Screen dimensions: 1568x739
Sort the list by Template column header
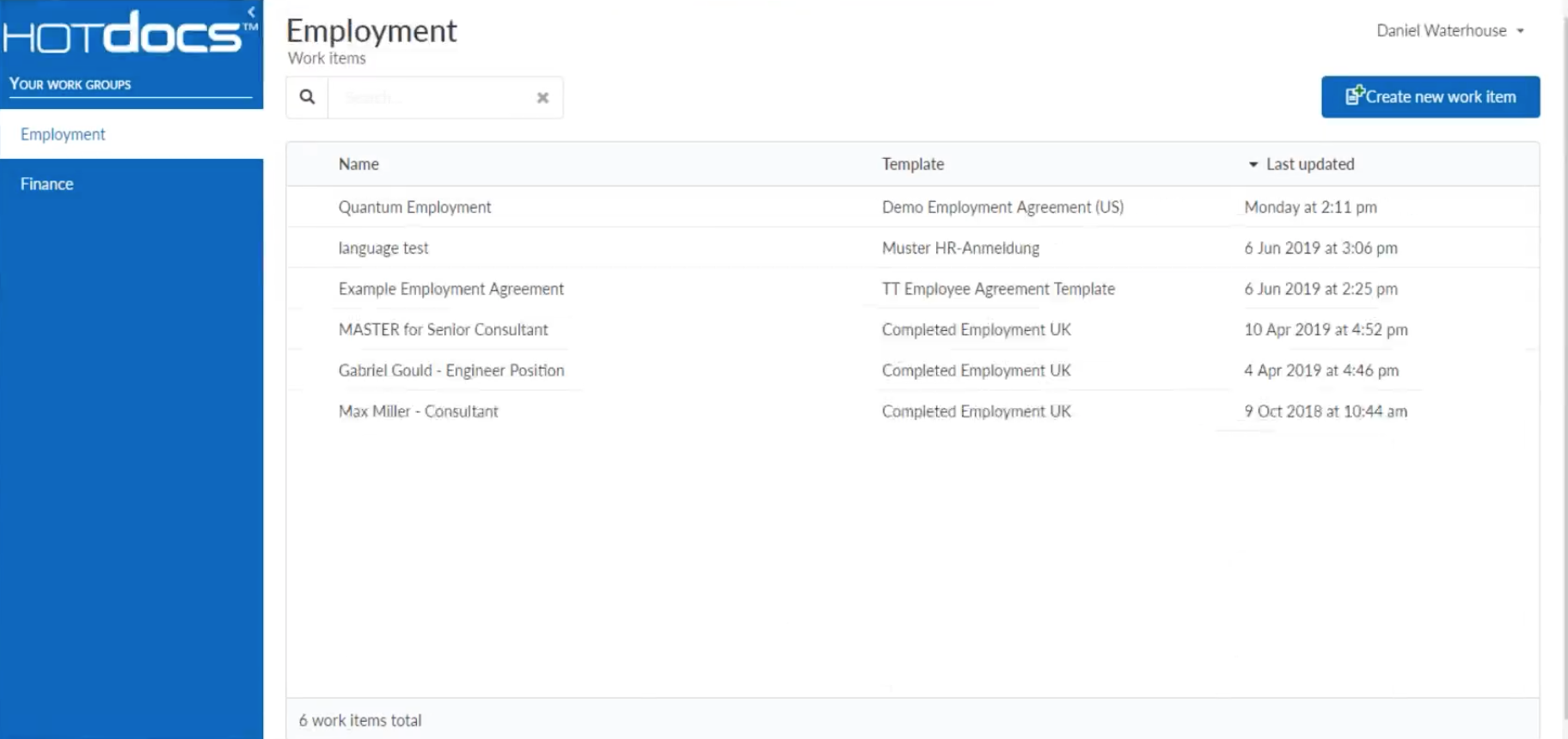(x=913, y=164)
